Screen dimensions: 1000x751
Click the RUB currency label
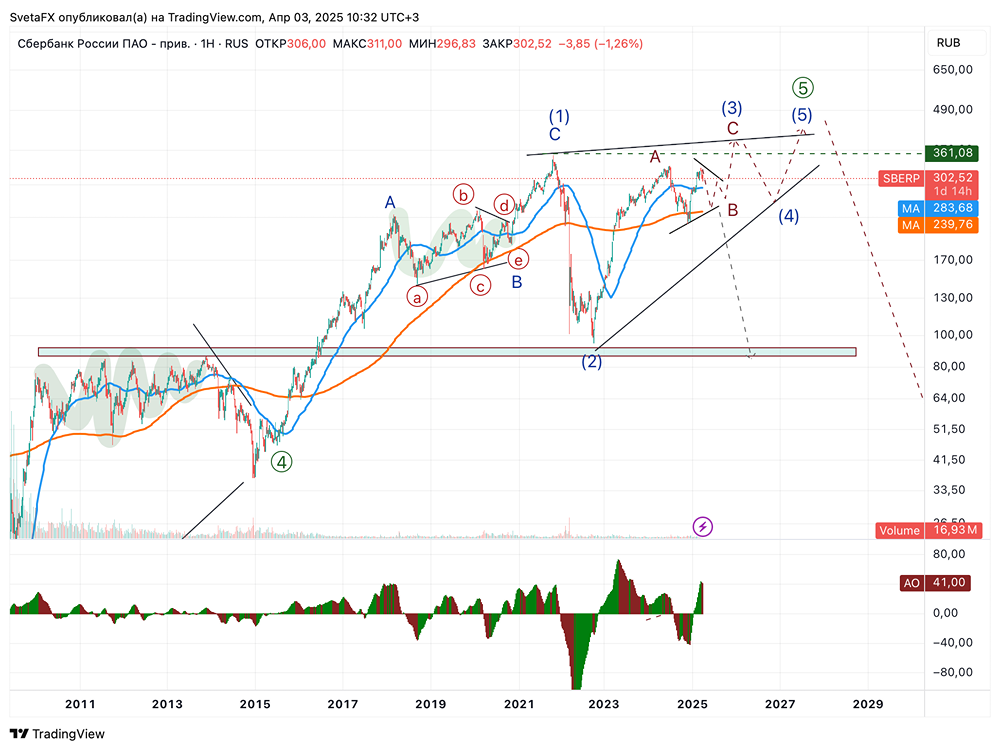[948, 43]
